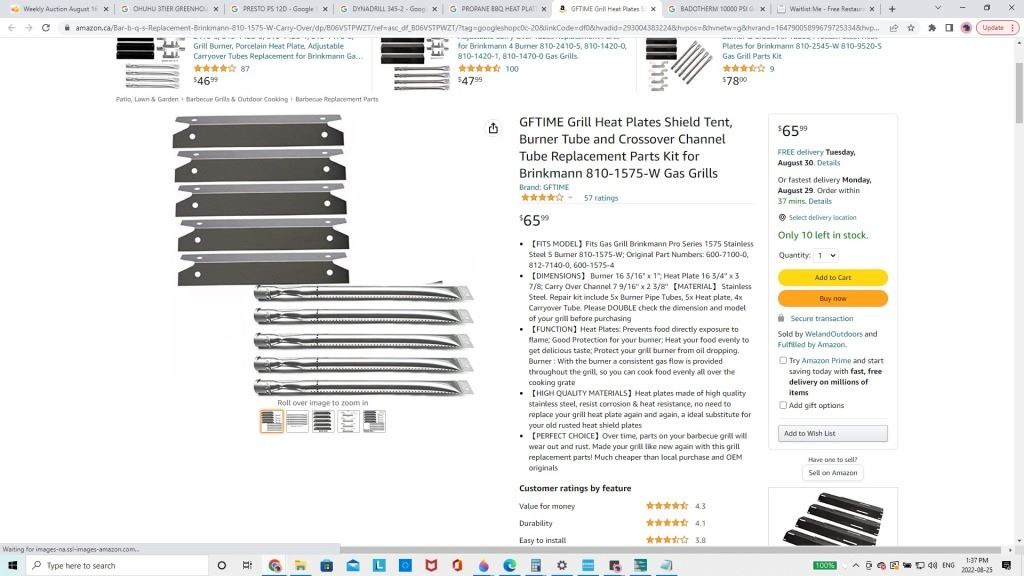1024x576 pixels.
Task: Select the second product thumbnail image
Action: 297,421
